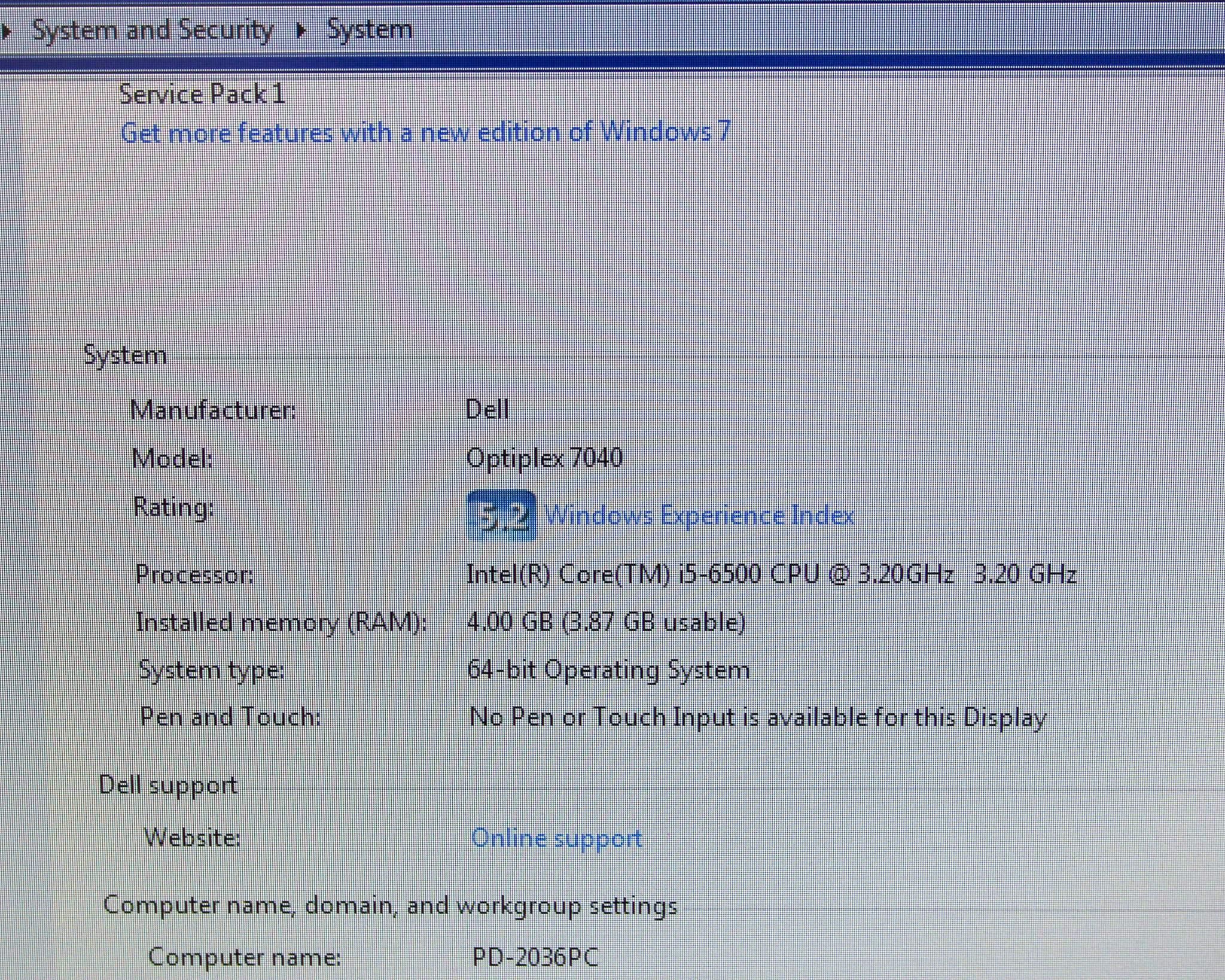Expand arrow between System and Security and System
Screen dimensions: 1225x980
(301, 30)
